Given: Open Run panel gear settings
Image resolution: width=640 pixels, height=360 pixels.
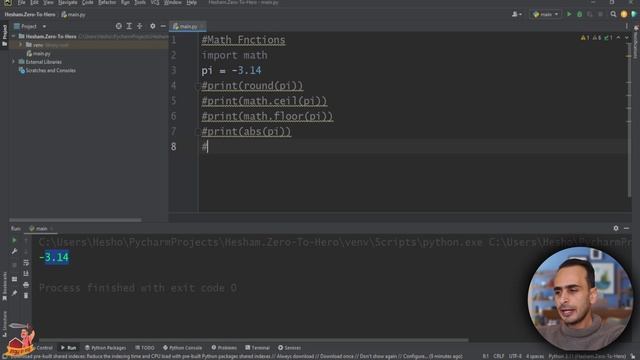Looking at the screenshot, I should (616, 228).
